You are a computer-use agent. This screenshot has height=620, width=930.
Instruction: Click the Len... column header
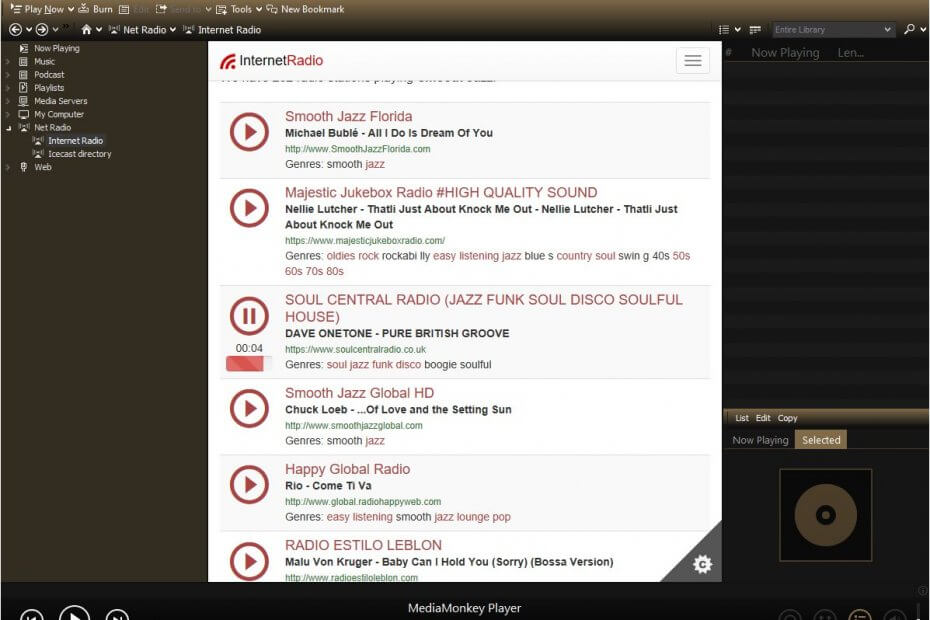tap(850, 53)
